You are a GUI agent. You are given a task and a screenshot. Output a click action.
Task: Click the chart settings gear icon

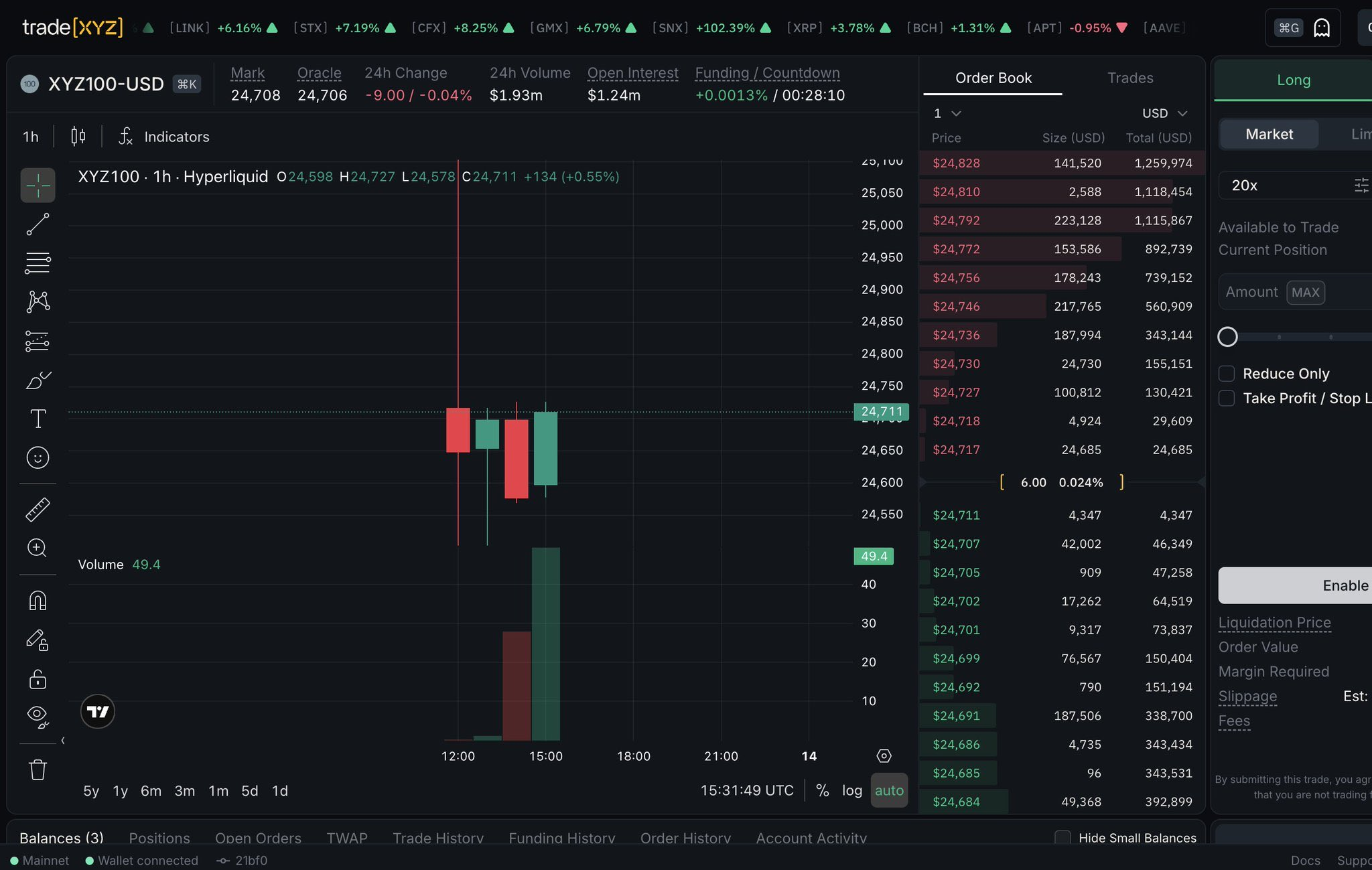coord(884,756)
